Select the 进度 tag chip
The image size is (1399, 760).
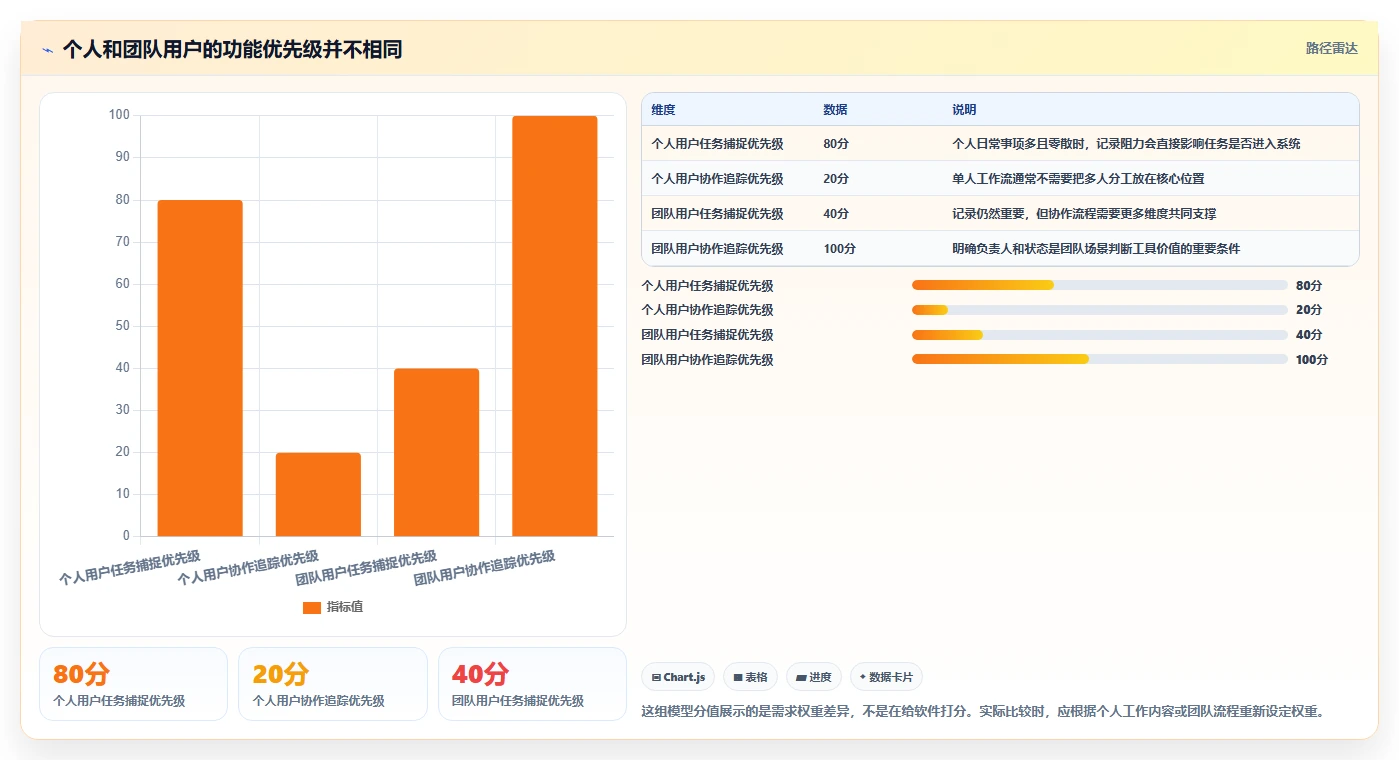pos(814,677)
